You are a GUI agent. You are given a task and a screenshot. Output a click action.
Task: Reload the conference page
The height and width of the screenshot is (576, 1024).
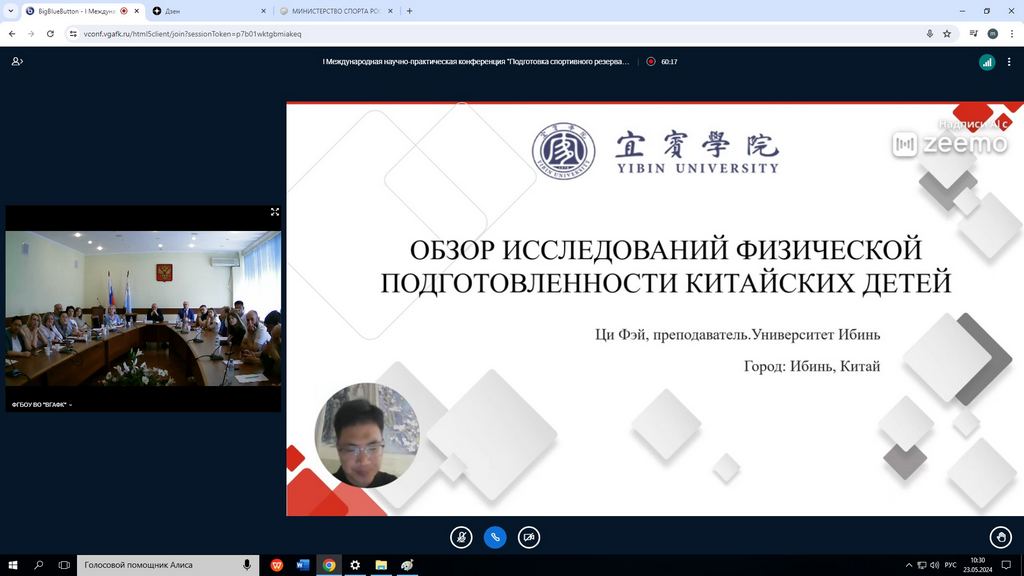point(51,33)
